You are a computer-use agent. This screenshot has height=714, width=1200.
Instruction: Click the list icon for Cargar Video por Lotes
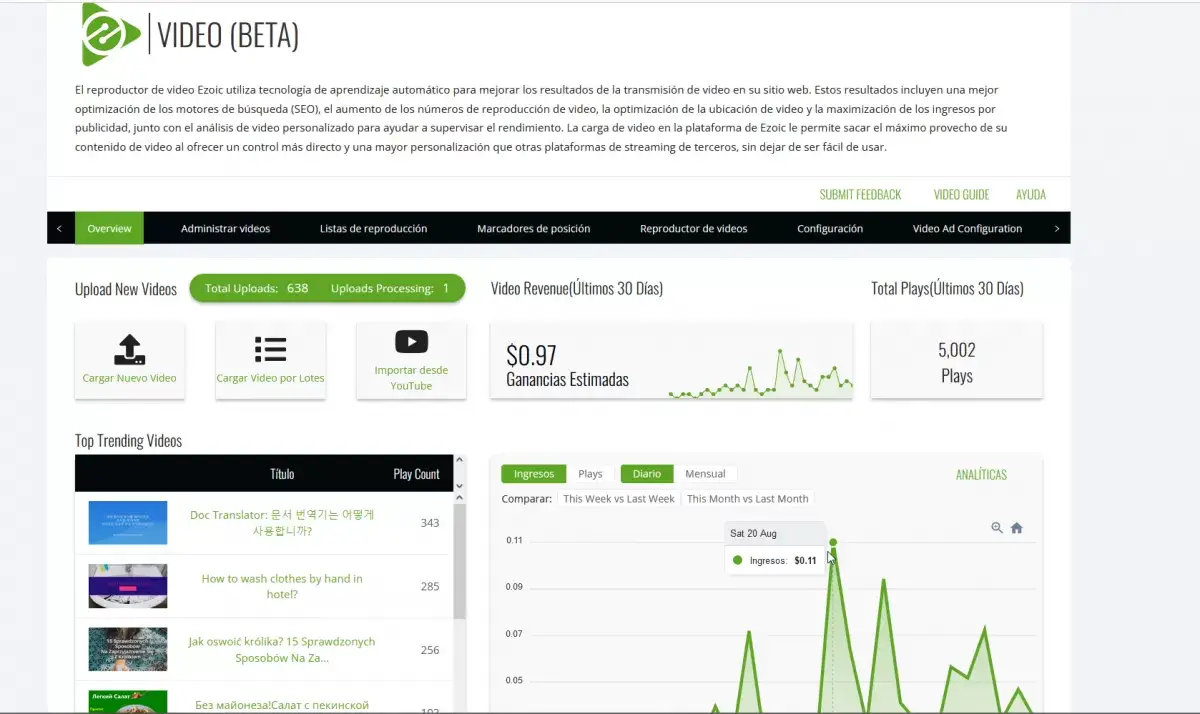pos(270,349)
